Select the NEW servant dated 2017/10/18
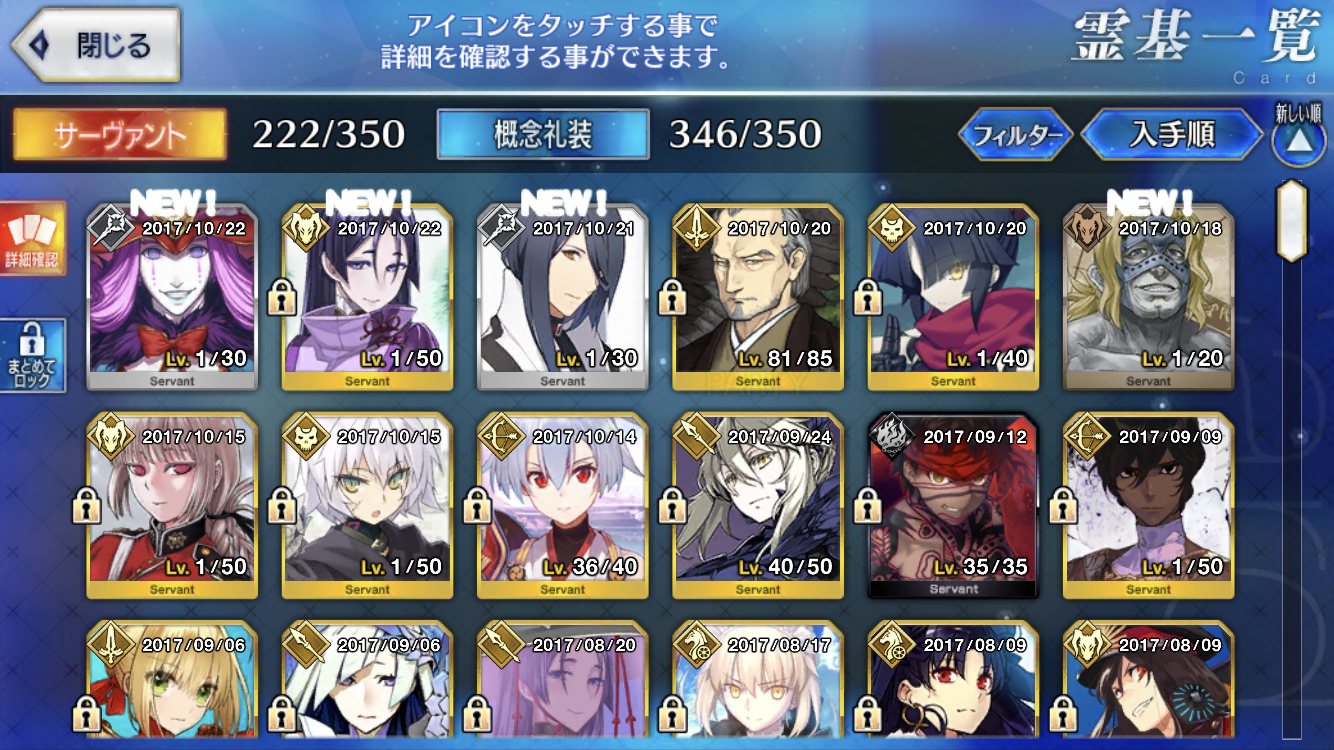The width and height of the screenshot is (1334, 750). click(1148, 297)
